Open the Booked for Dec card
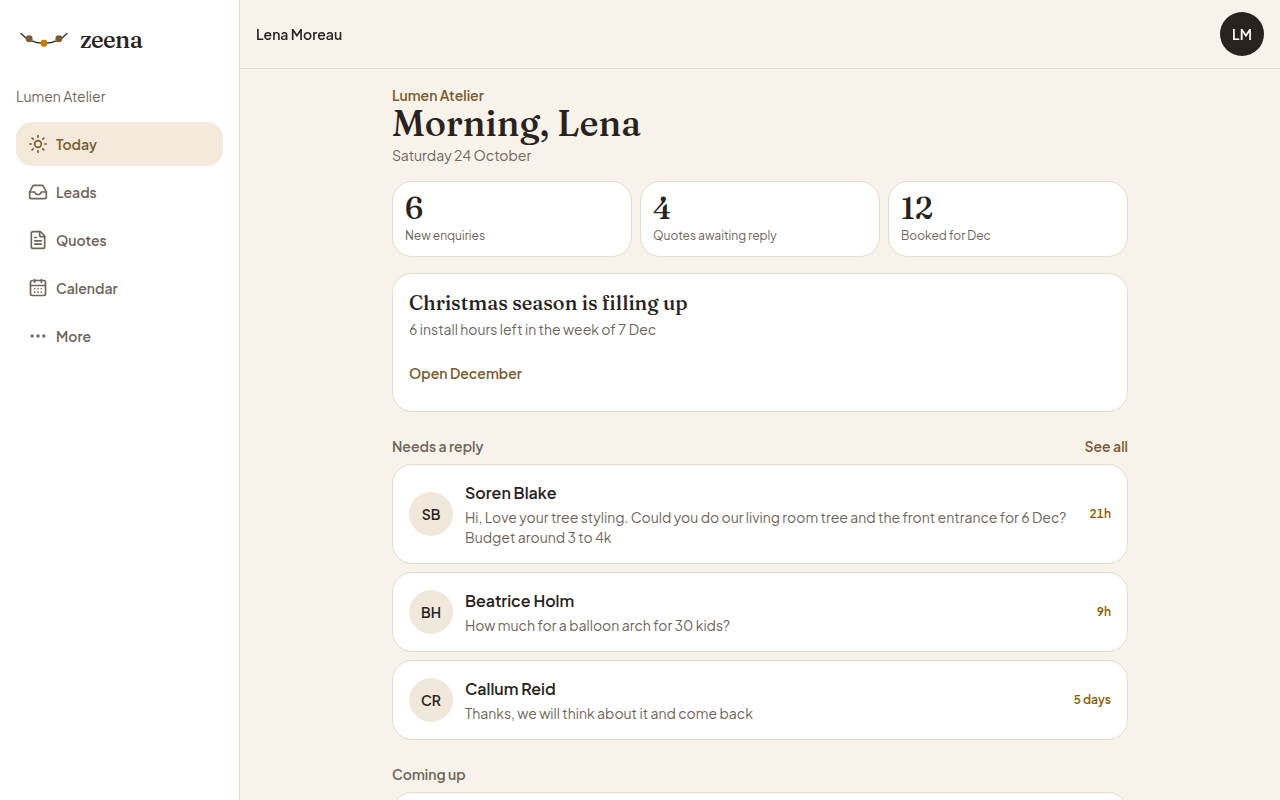Image resolution: width=1280 pixels, height=800 pixels. click(x=1008, y=219)
